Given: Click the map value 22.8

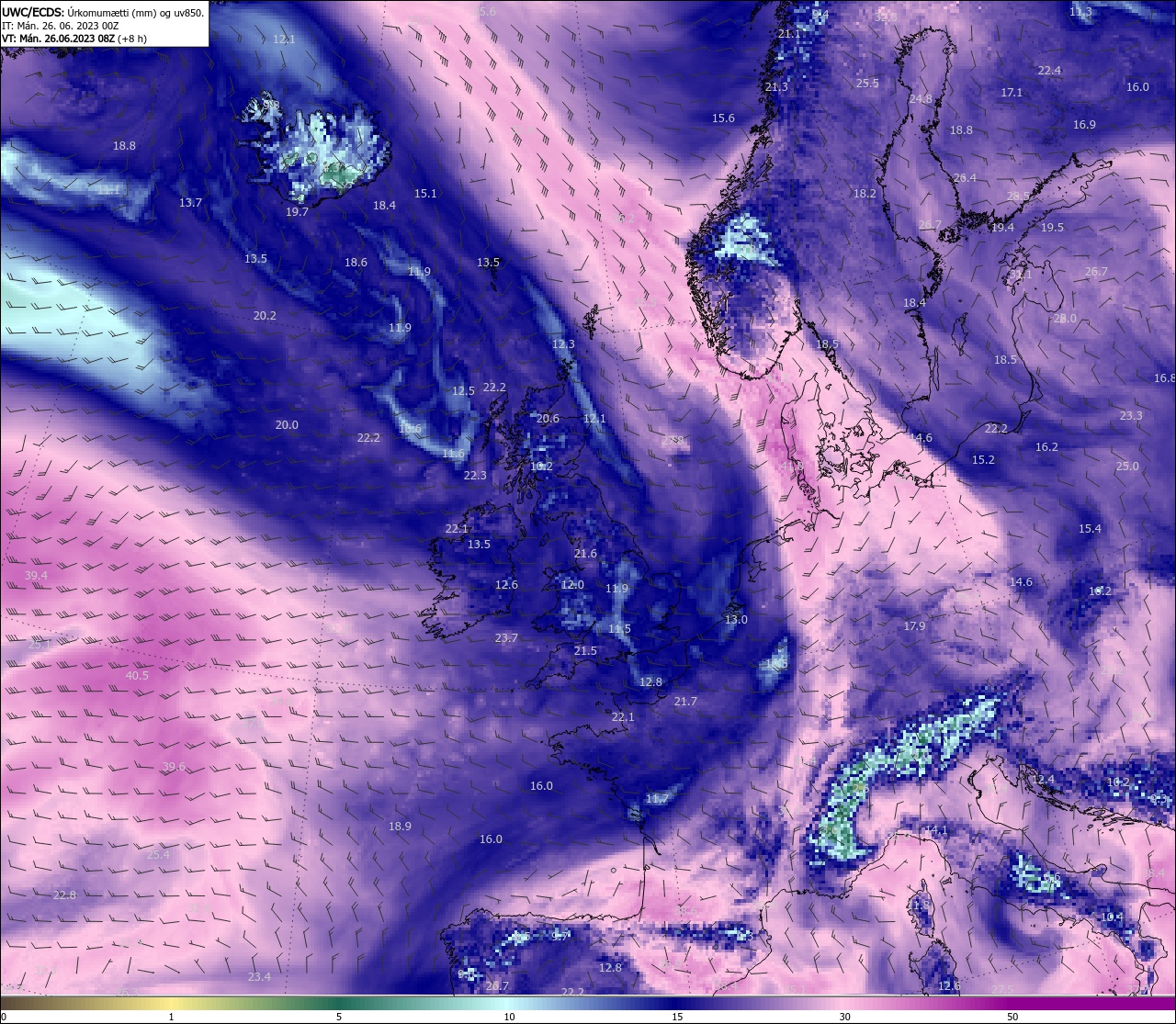Looking at the screenshot, I should point(64,895).
